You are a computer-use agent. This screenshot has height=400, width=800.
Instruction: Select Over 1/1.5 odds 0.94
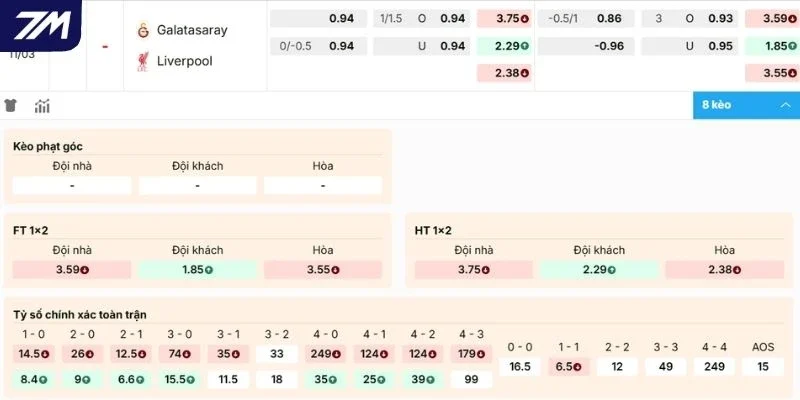pos(421,19)
